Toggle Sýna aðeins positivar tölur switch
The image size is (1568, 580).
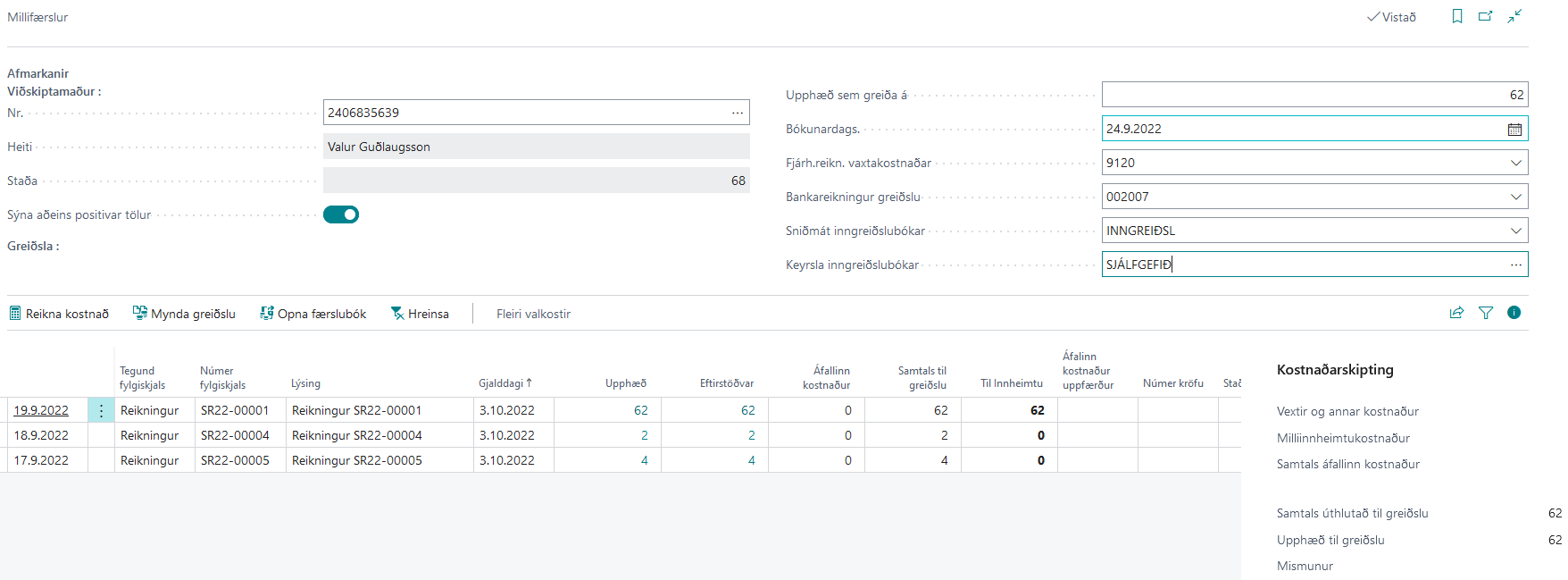[341, 214]
